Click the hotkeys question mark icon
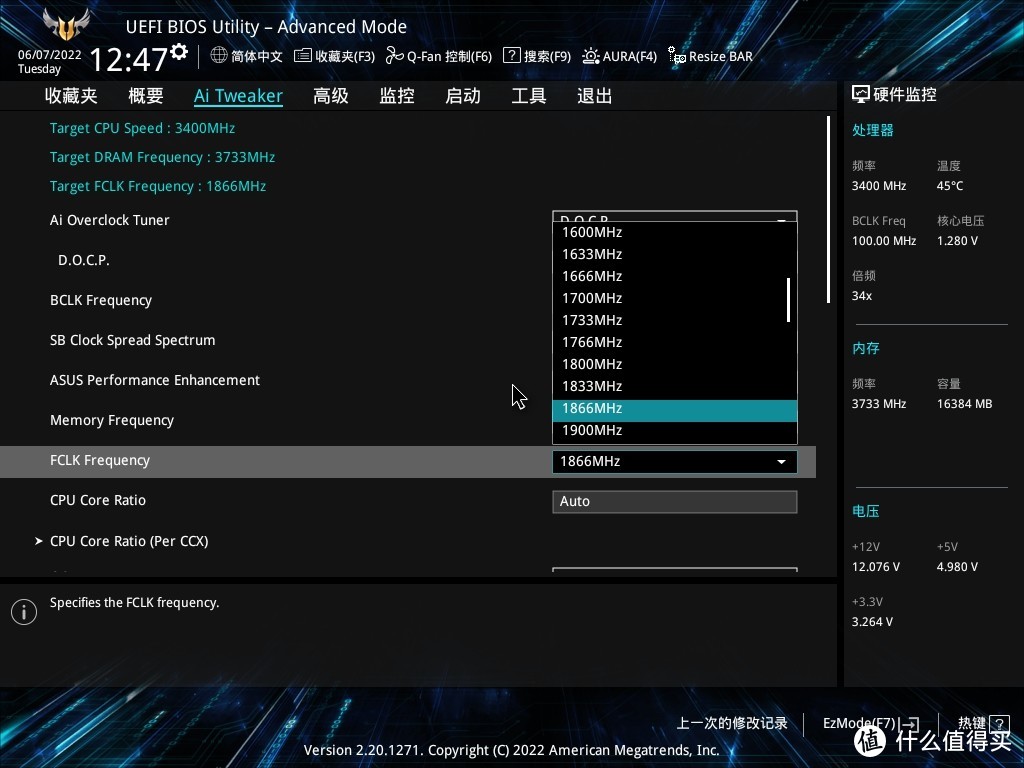 (999, 723)
